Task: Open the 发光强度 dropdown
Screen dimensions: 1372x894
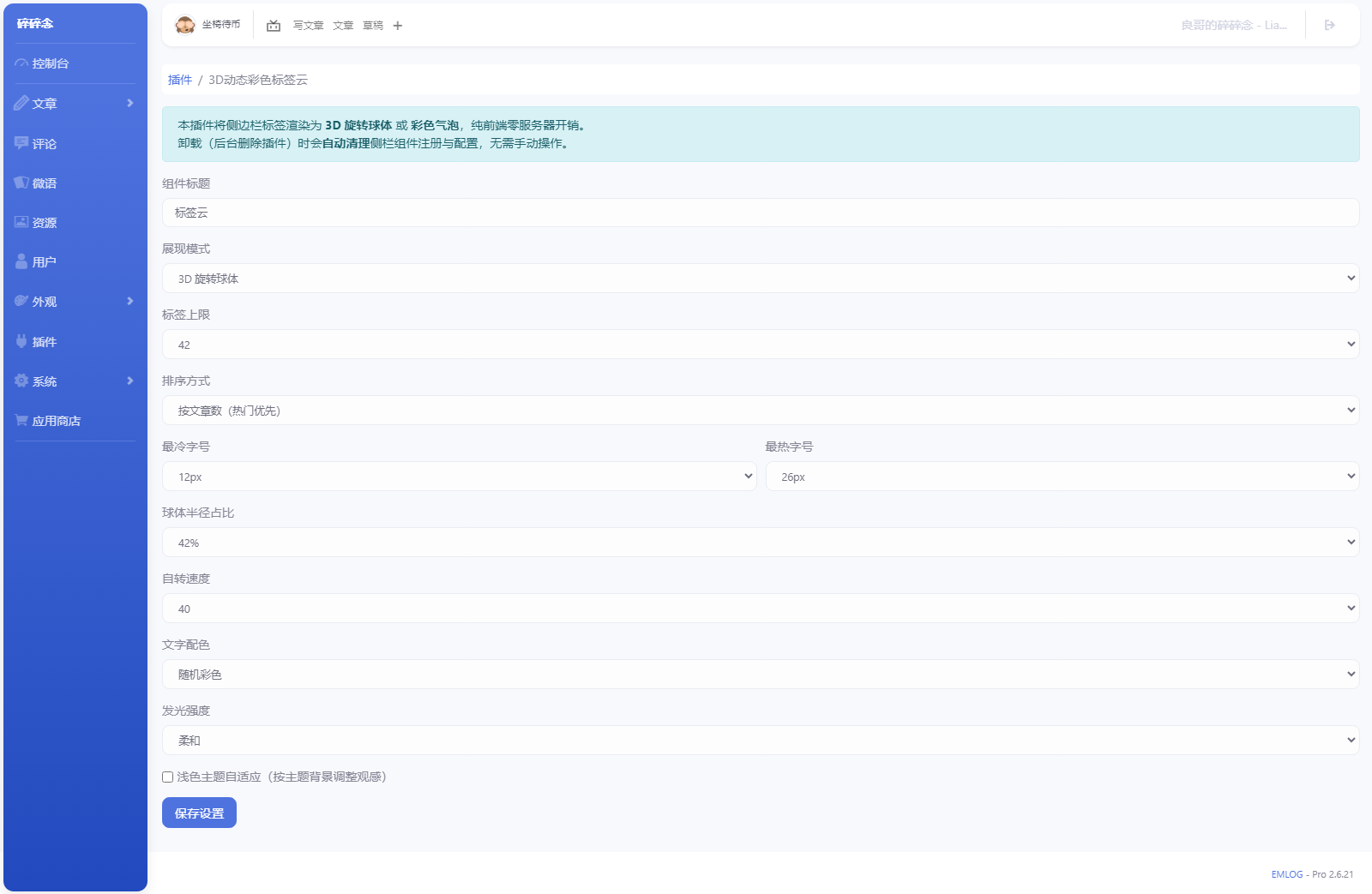Action: pos(761,741)
